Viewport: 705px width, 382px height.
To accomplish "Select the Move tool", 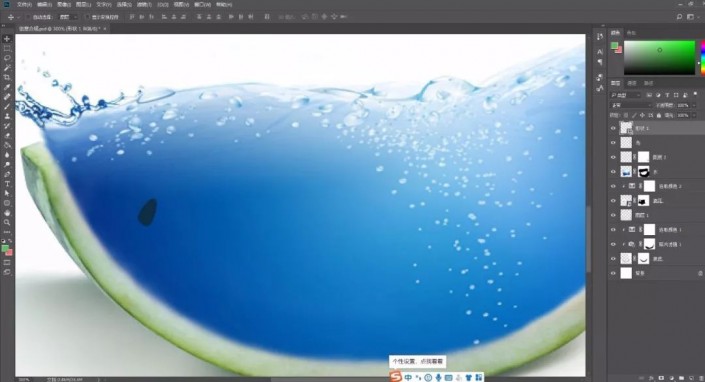I will [x=7, y=39].
